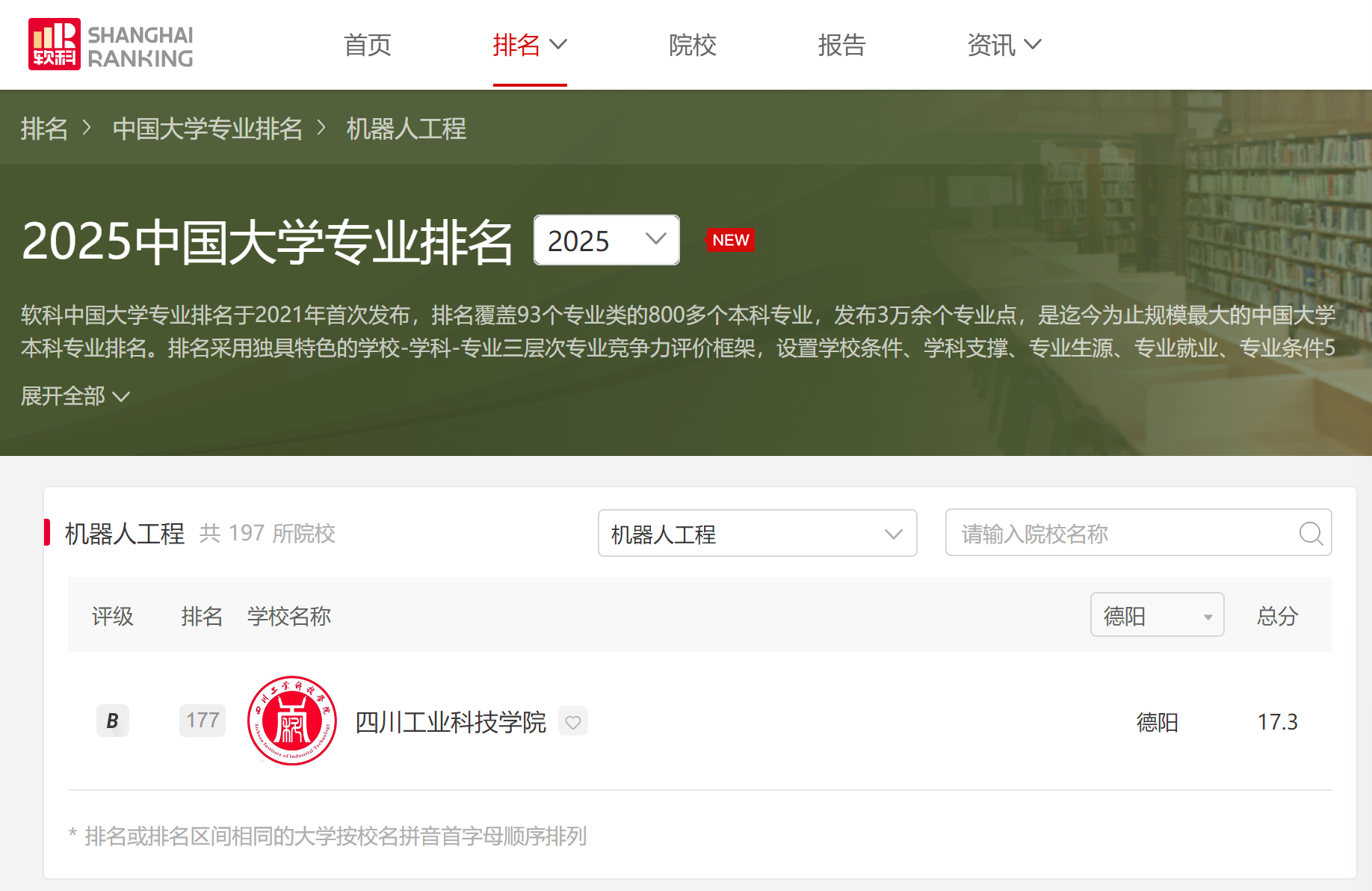
Task: Click the 中国大学专业排名 breadcrumb link
Action: [x=208, y=129]
